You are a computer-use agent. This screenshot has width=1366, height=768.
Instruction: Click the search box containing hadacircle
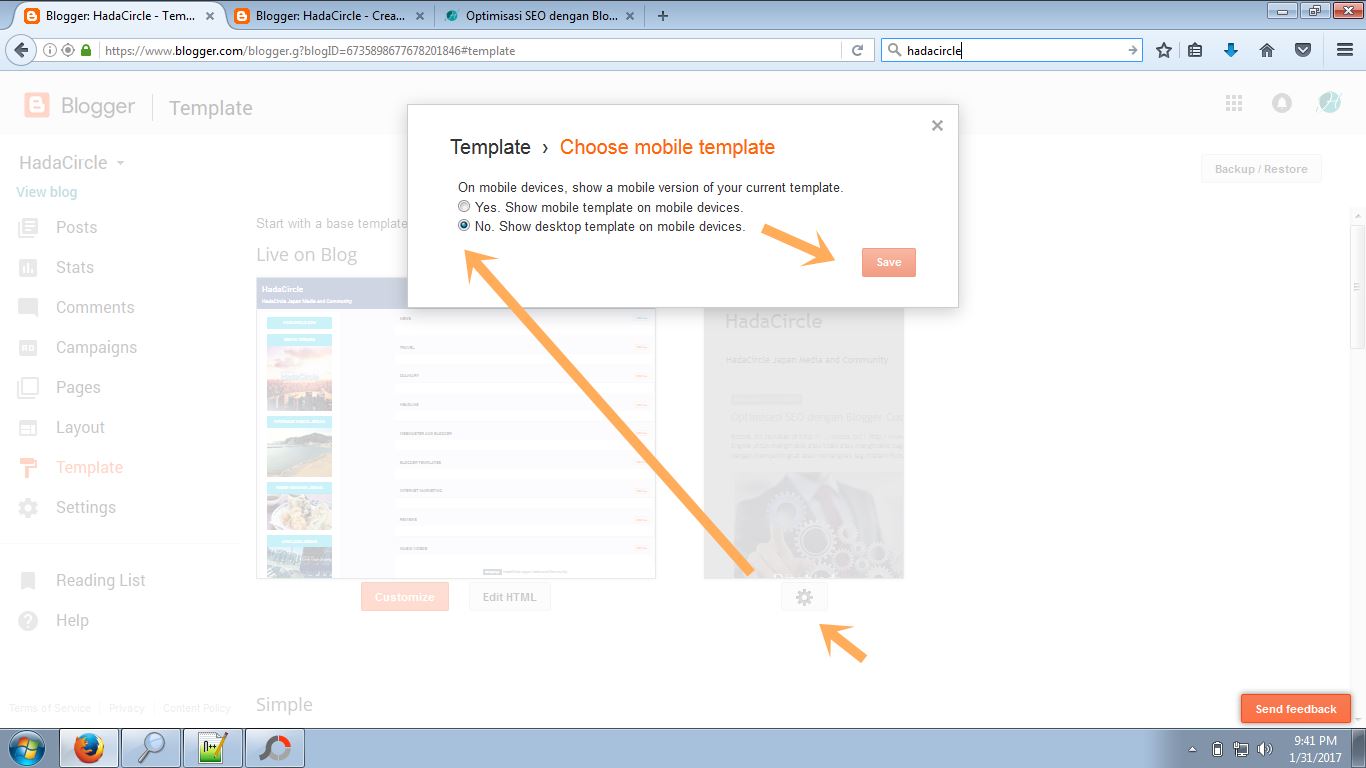[1012, 50]
